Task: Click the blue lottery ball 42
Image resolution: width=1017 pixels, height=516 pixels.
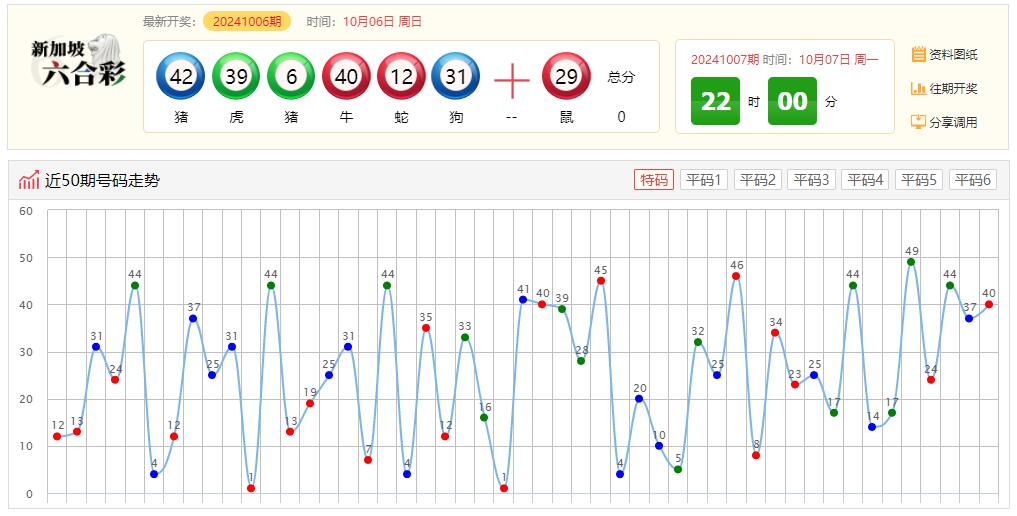Action: tap(181, 77)
